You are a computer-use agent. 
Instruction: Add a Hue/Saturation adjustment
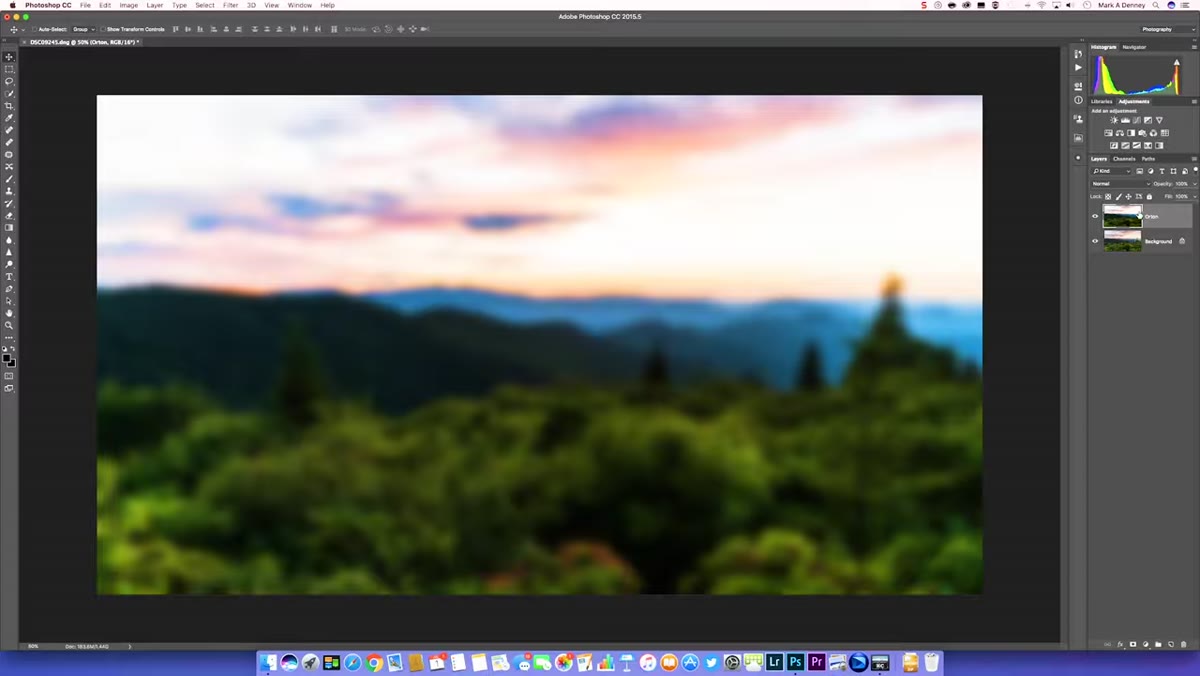coord(1108,133)
